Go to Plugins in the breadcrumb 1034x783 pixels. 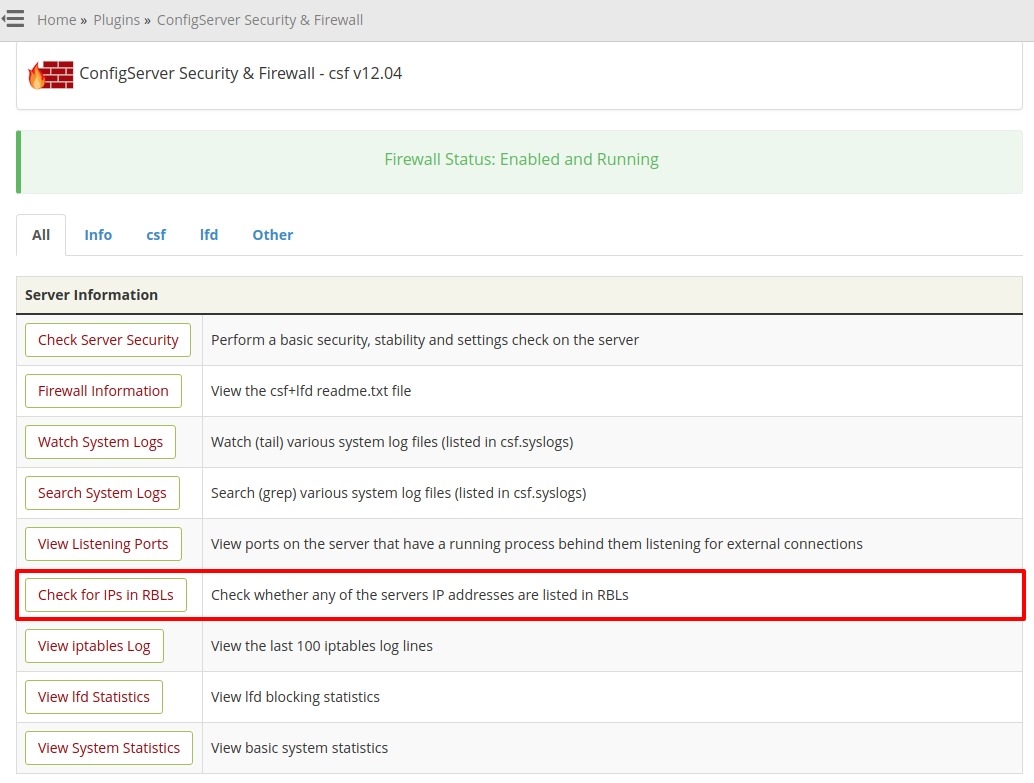pos(116,20)
